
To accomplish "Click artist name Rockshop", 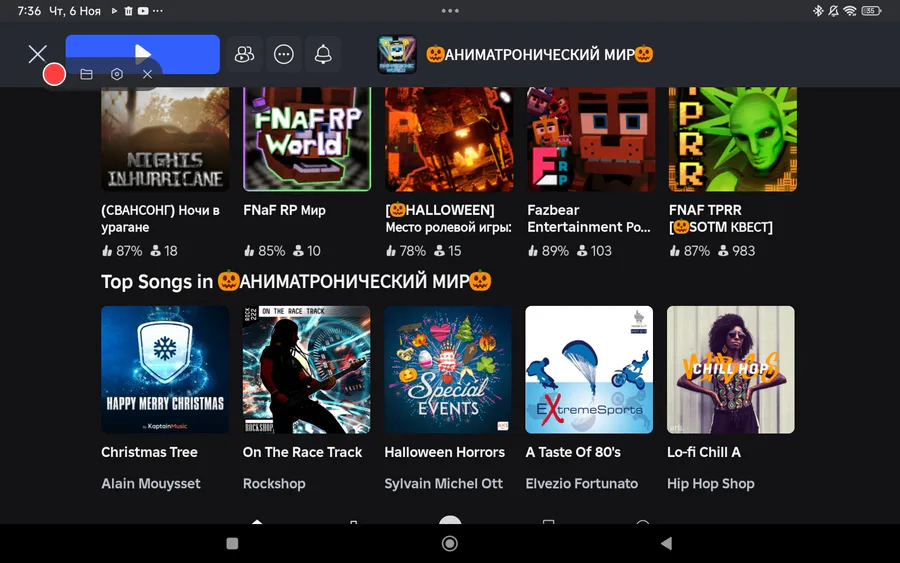I will (x=274, y=484).
